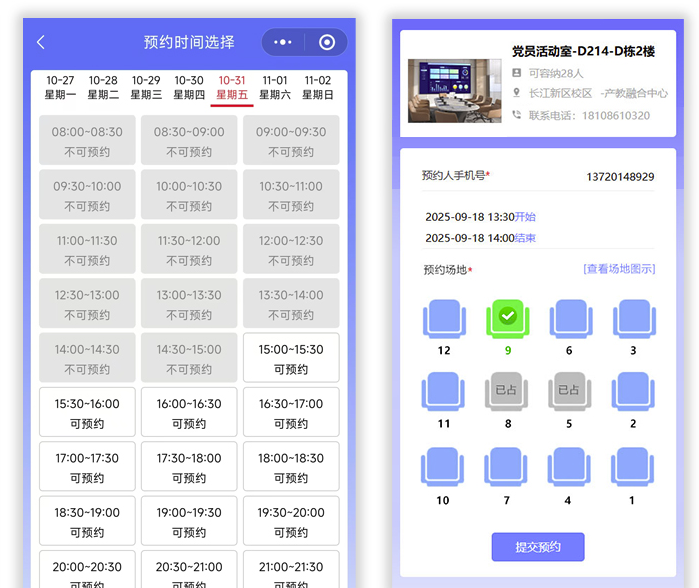This screenshot has height=588, width=699.
Task: Choose the 15:00~15:30 available slot
Action: tap(291, 358)
